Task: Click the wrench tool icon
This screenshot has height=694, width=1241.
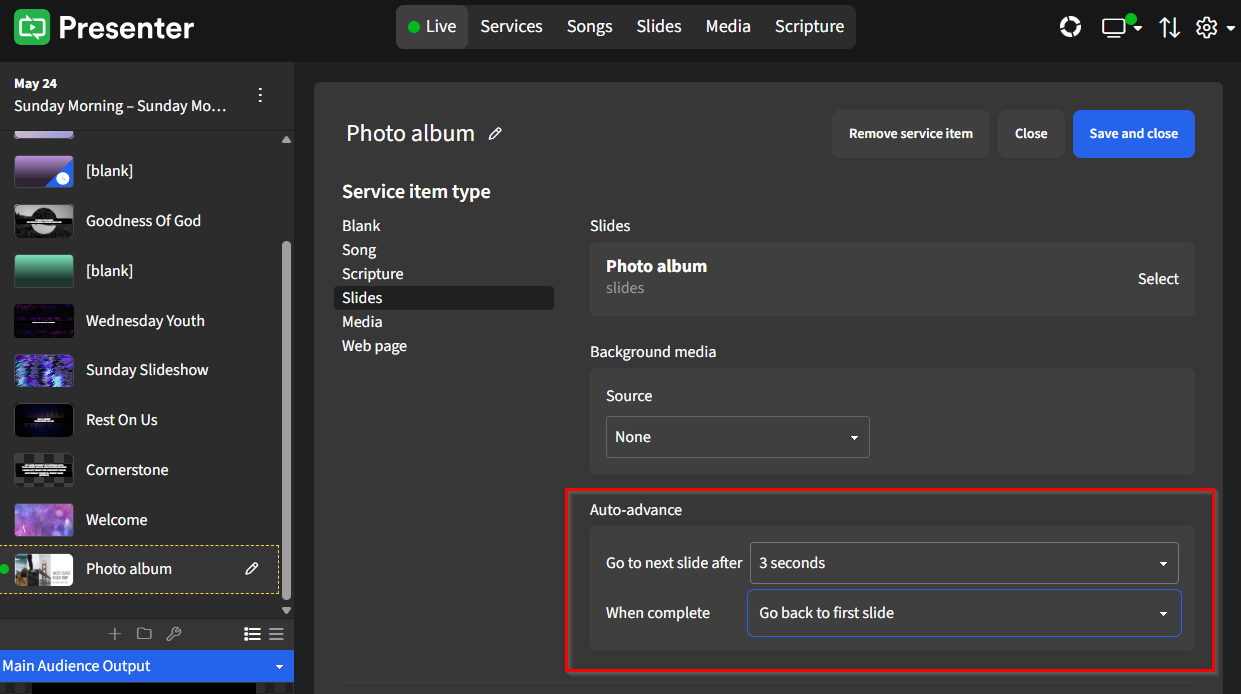Action: click(x=174, y=633)
